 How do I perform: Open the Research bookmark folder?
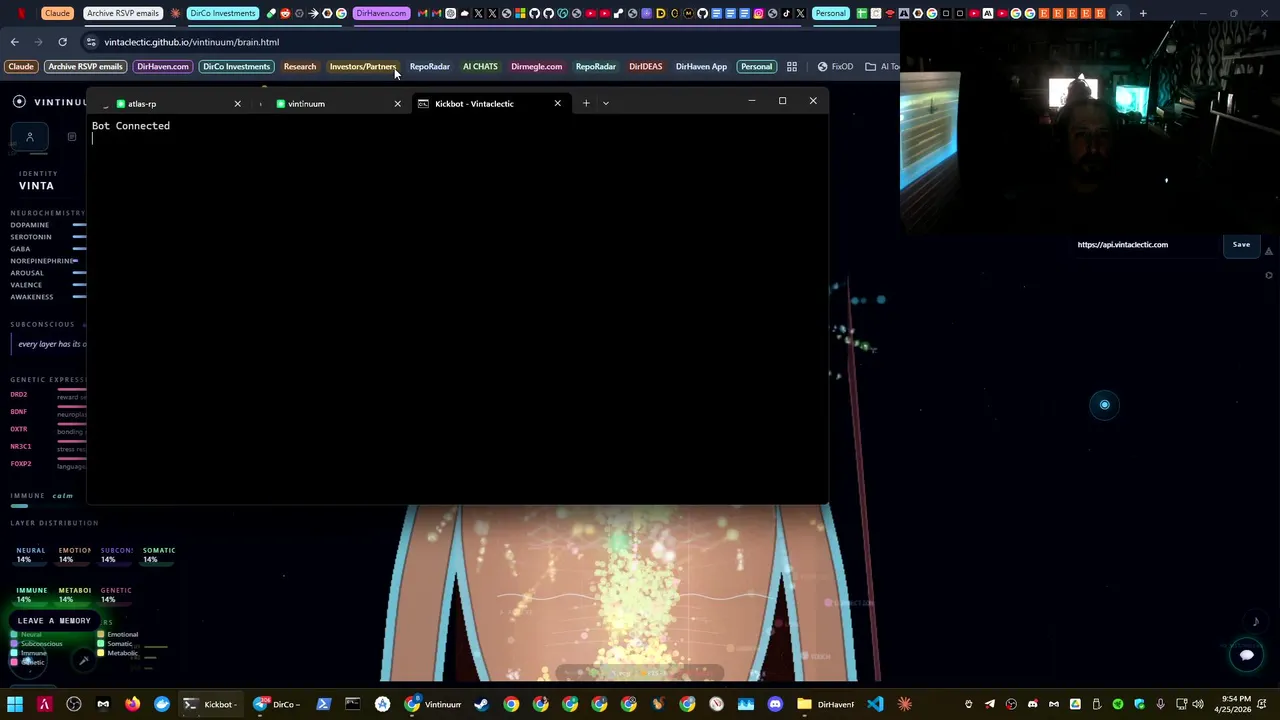pyautogui.click(x=299, y=67)
